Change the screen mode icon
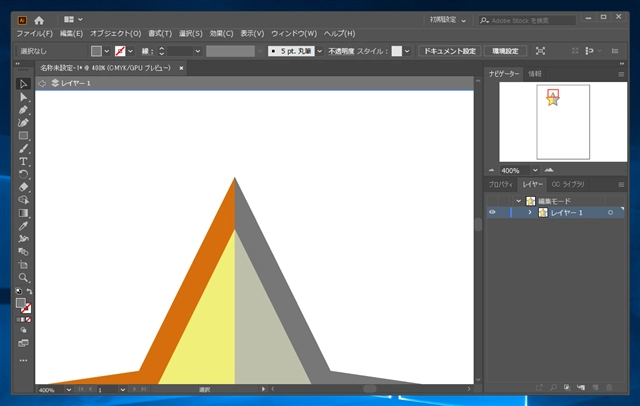Viewport: 640px width, 406px height. click(x=23, y=343)
